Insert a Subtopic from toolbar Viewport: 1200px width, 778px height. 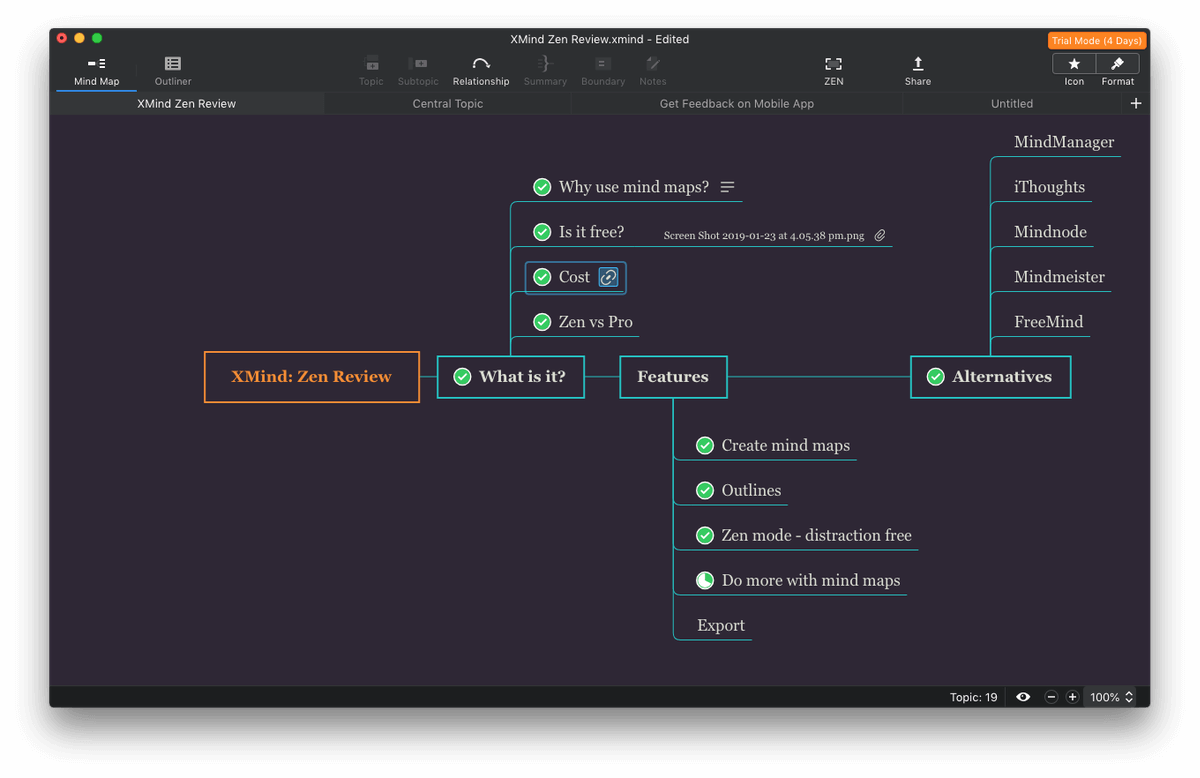(418, 71)
